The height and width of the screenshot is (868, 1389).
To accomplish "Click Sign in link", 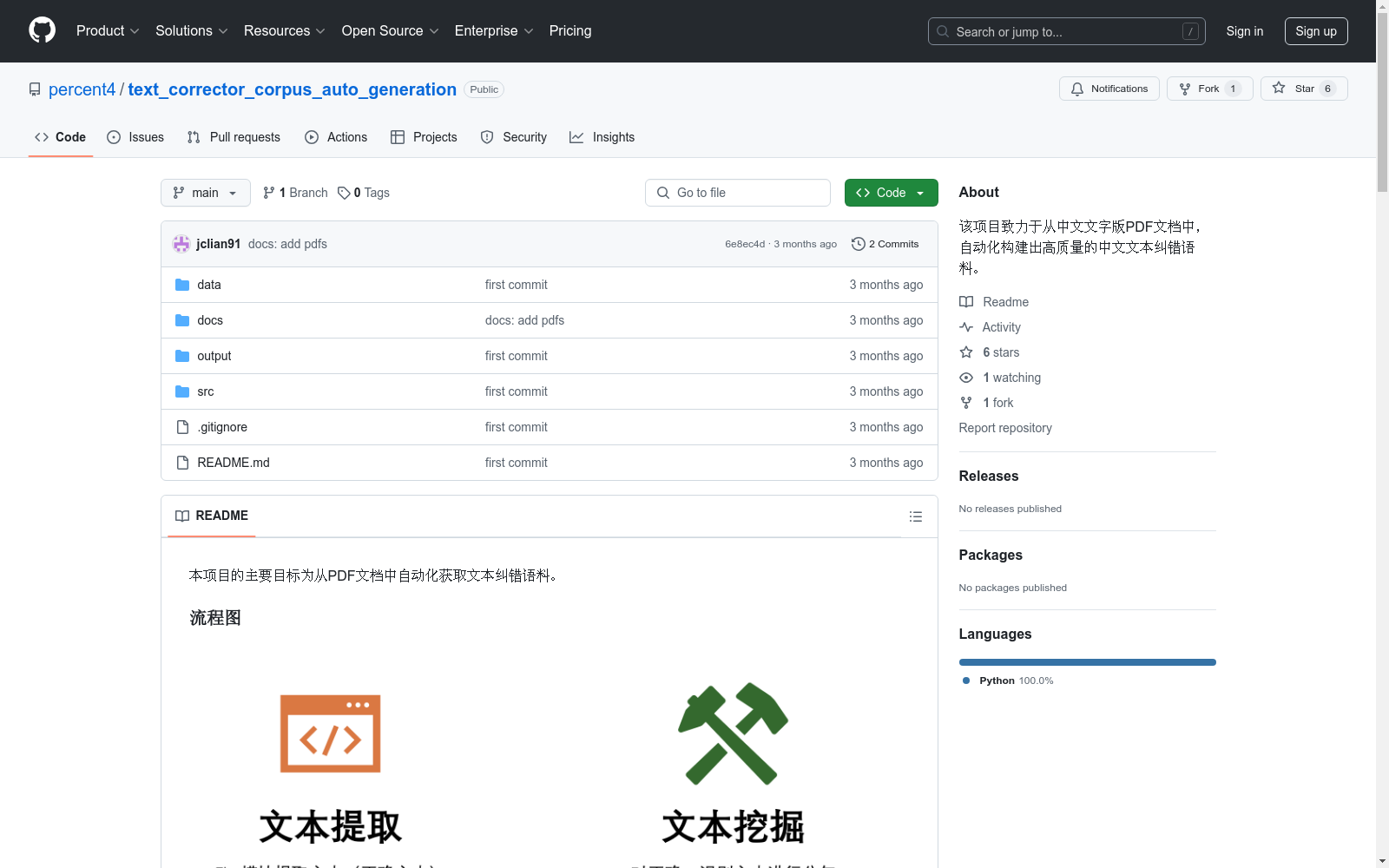I will coord(1244,31).
